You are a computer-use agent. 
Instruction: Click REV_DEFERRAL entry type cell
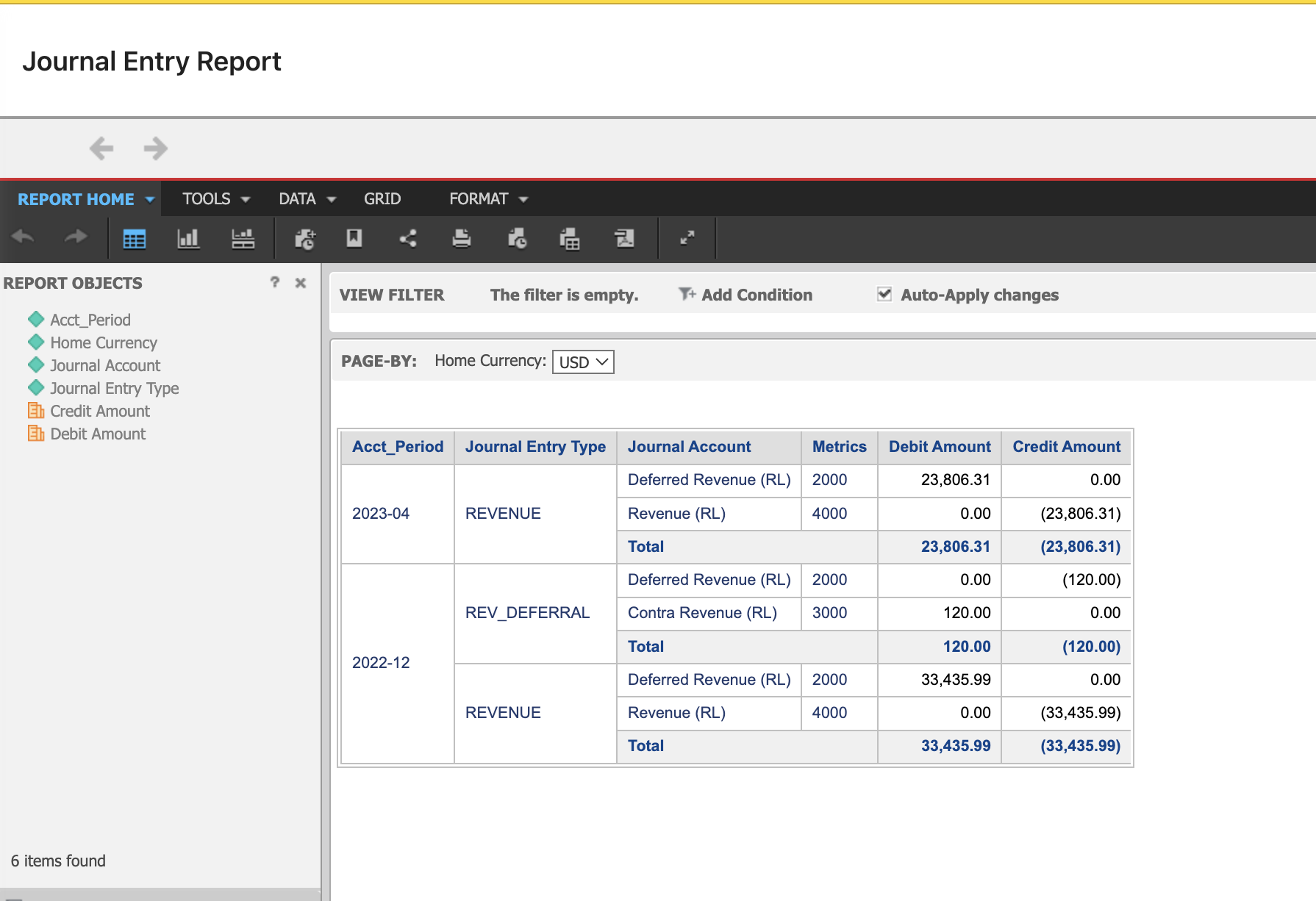click(x=535, y=613)
